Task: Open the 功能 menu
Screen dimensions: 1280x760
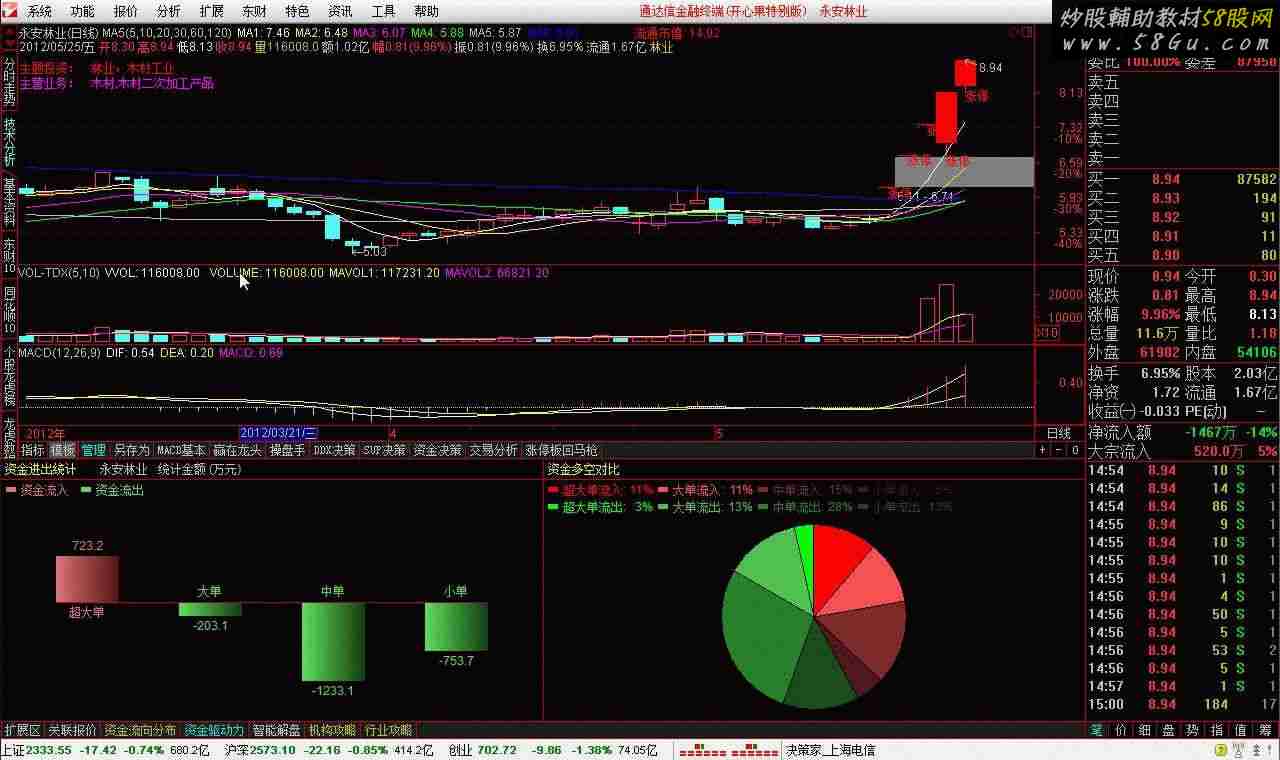Action: pyautogui.click(x=82, y=11)
